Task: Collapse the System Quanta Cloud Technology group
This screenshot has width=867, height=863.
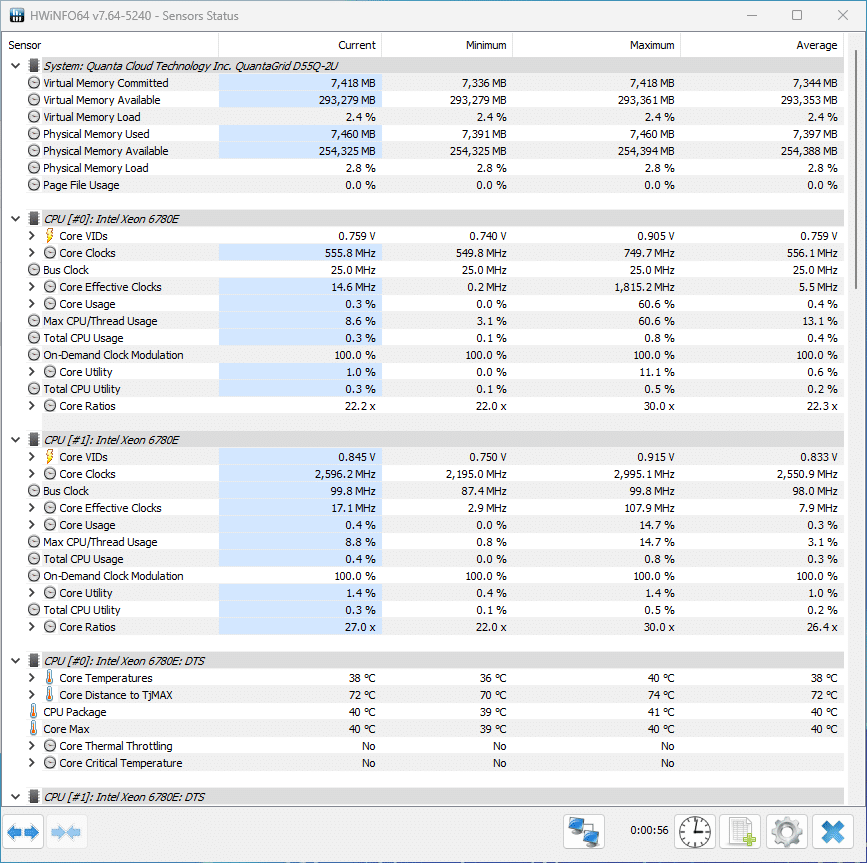Action: coord(15,66)
